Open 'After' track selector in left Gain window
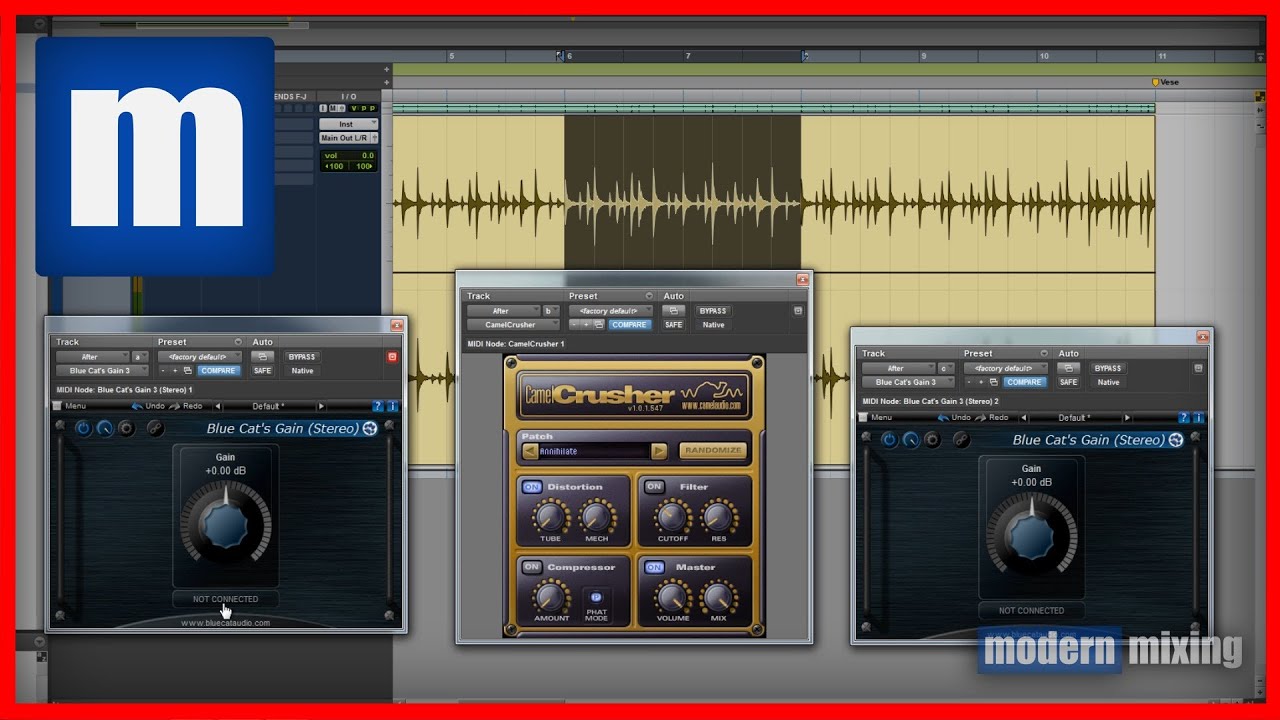Image resolution: width=1280 pixels, height=720 pixels. point(92,357)
